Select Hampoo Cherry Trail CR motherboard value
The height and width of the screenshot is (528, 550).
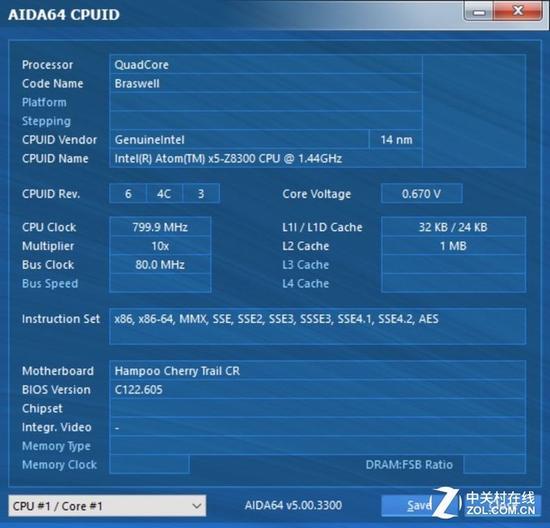pyautogui.click(x=177, y=371)
